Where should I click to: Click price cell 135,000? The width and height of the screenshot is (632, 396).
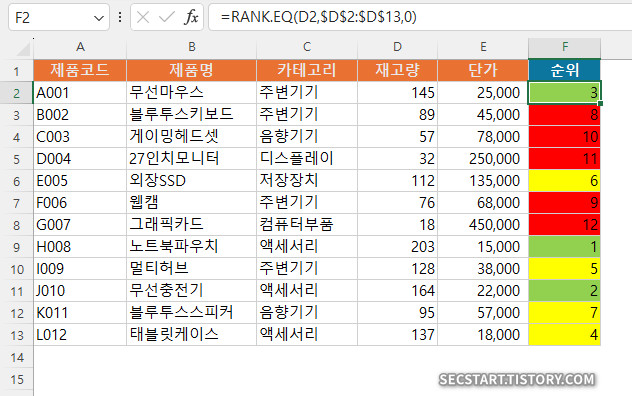coord(483,181)
